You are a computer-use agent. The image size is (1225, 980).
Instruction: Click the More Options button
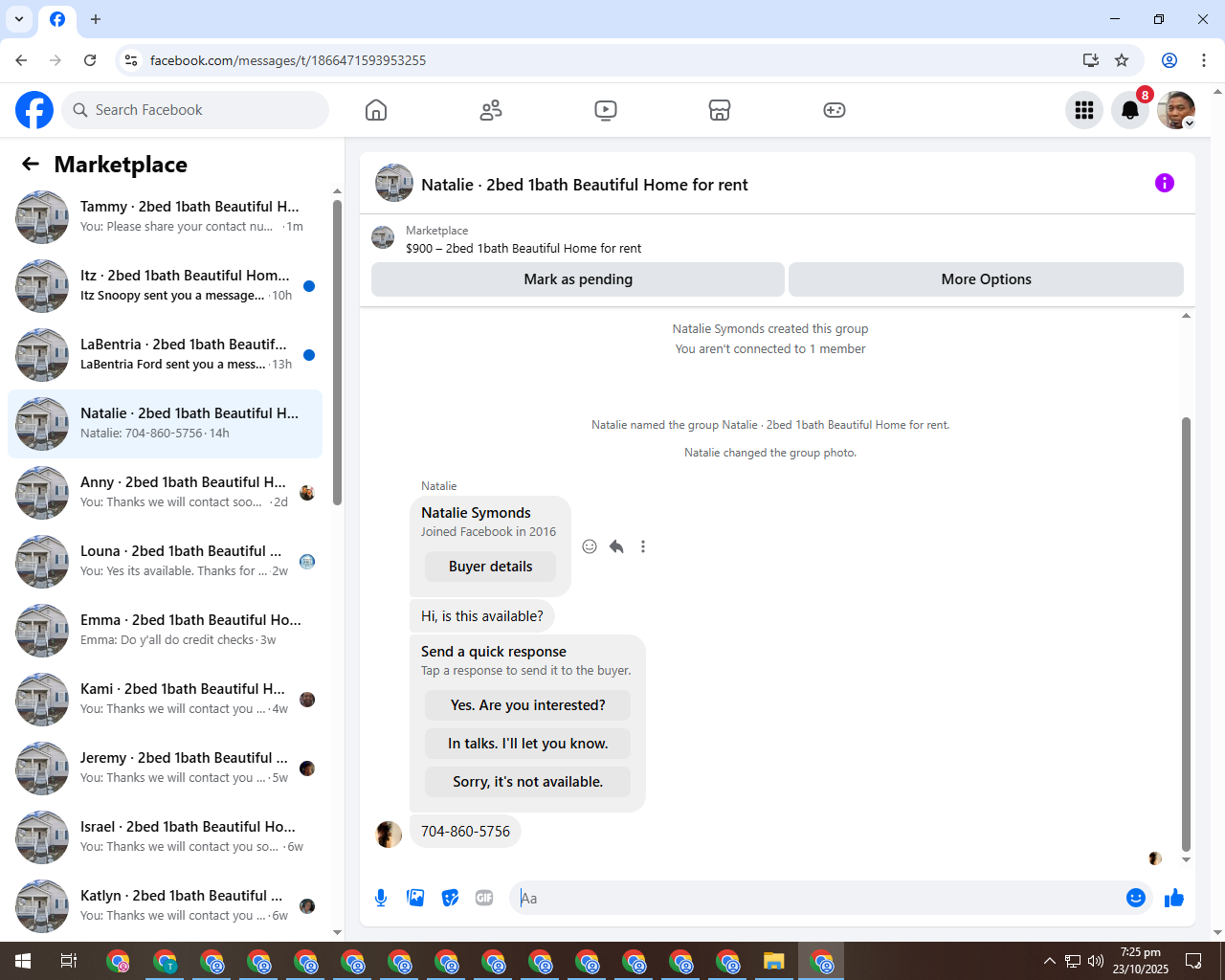click(986, 279)
